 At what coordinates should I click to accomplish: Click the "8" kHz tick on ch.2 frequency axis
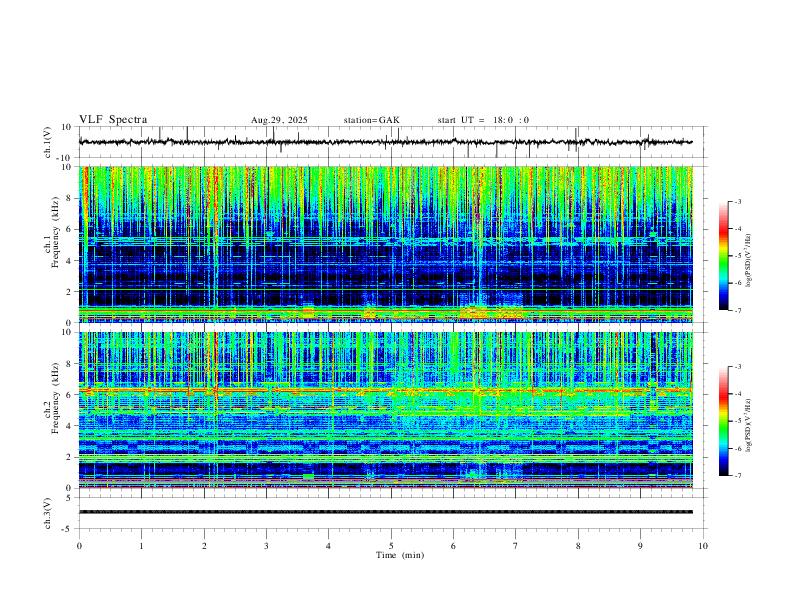pos(69,364)
